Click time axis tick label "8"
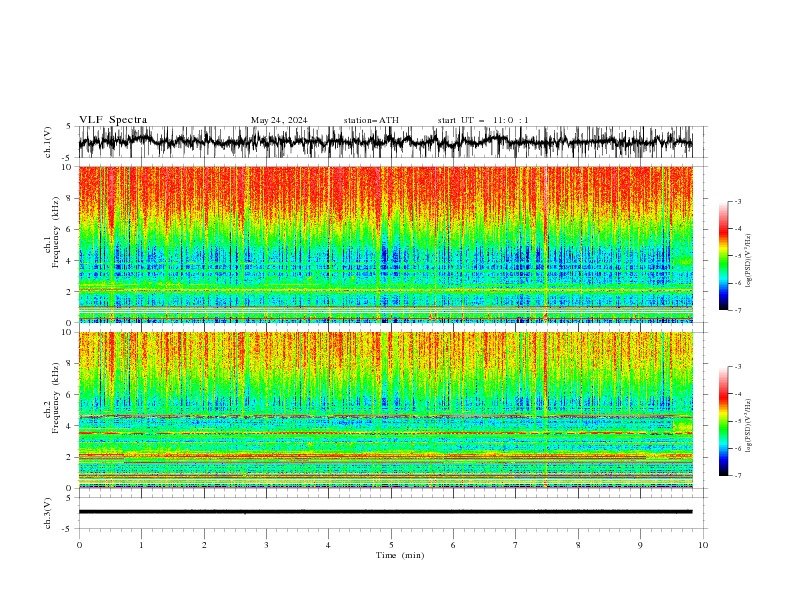 coord(578,545)
